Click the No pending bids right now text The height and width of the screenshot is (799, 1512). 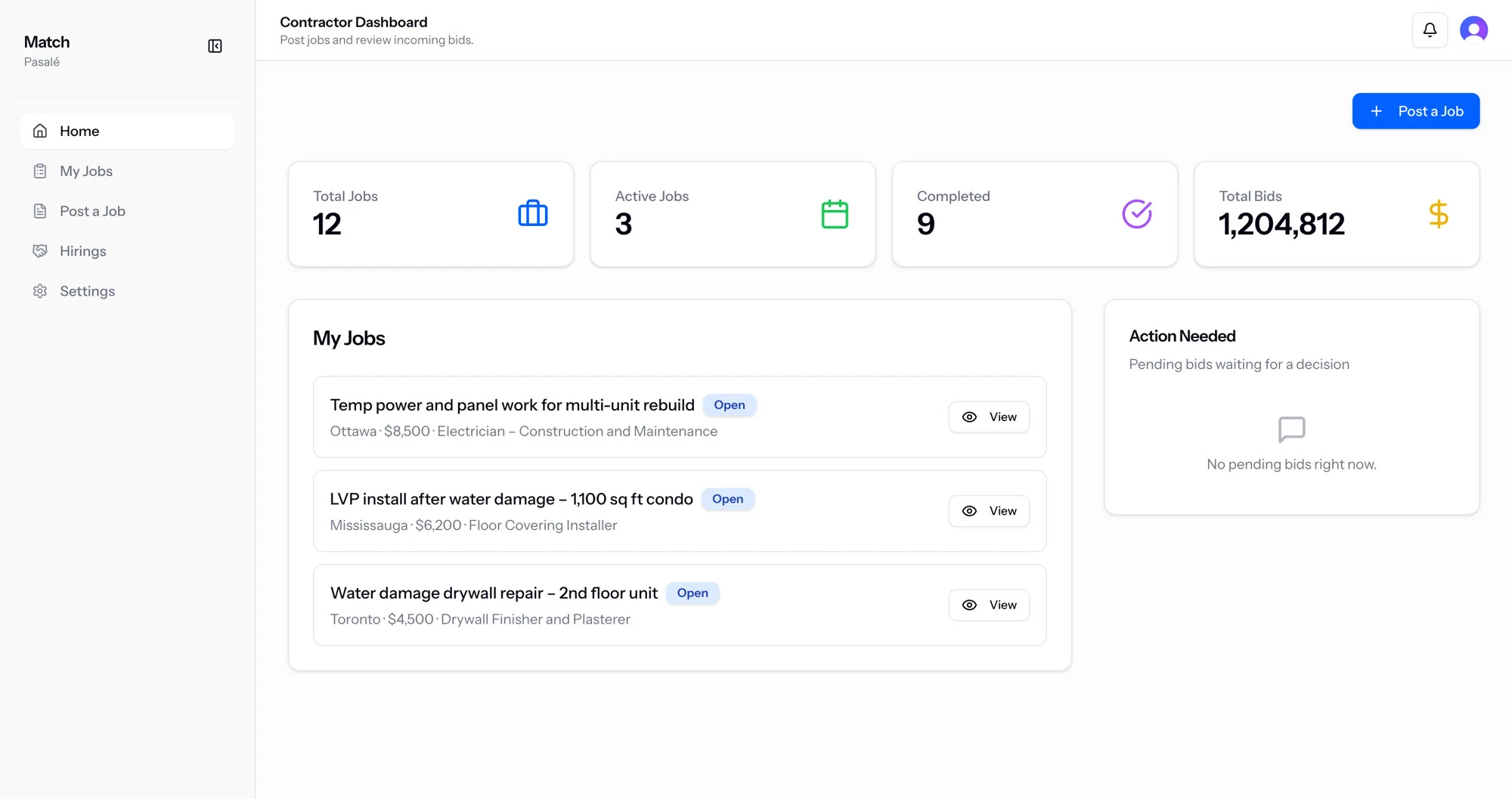click(x=1291, y=464)
